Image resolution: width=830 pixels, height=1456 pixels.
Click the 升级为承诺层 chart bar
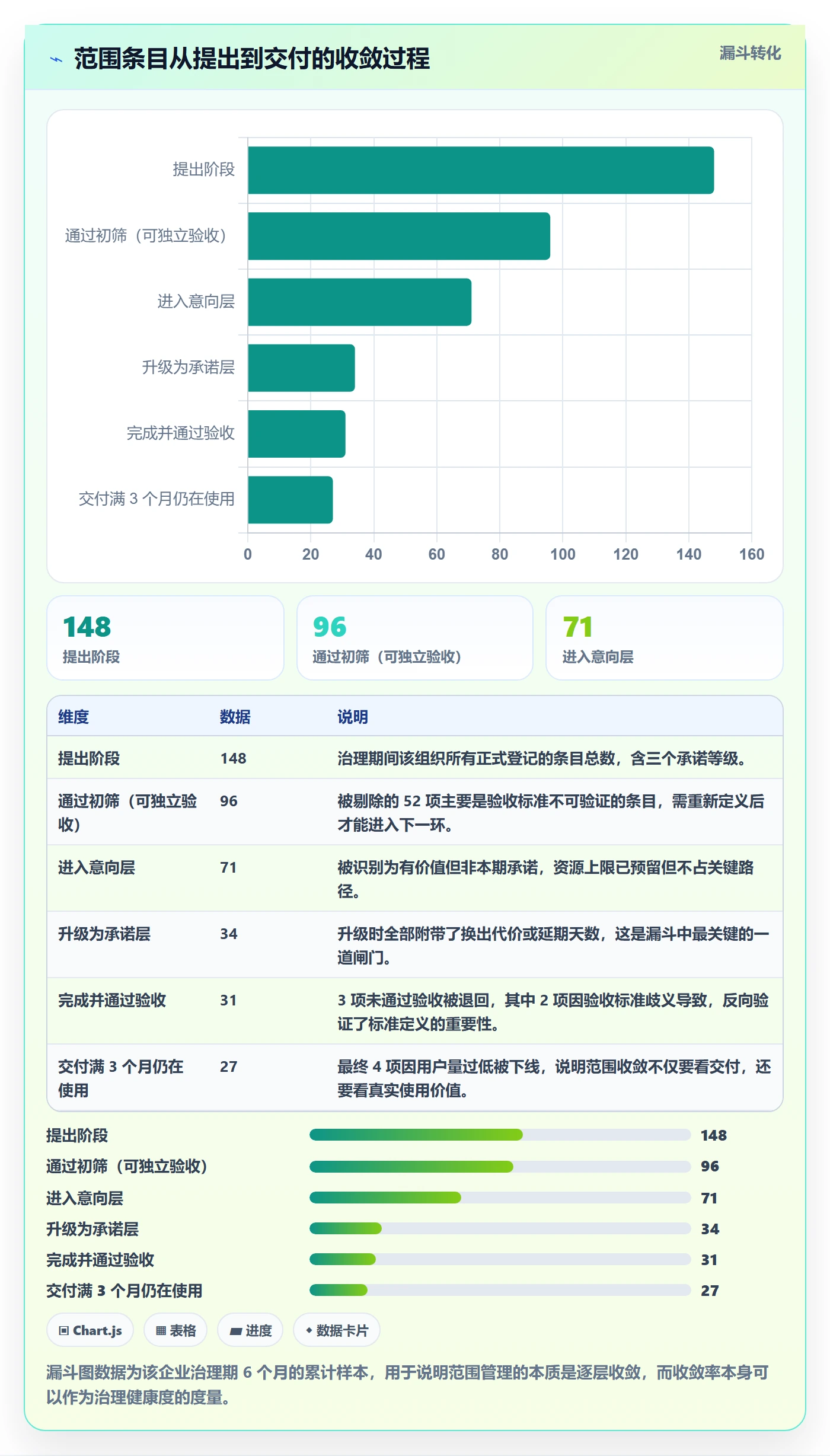(x=301, y=368)
